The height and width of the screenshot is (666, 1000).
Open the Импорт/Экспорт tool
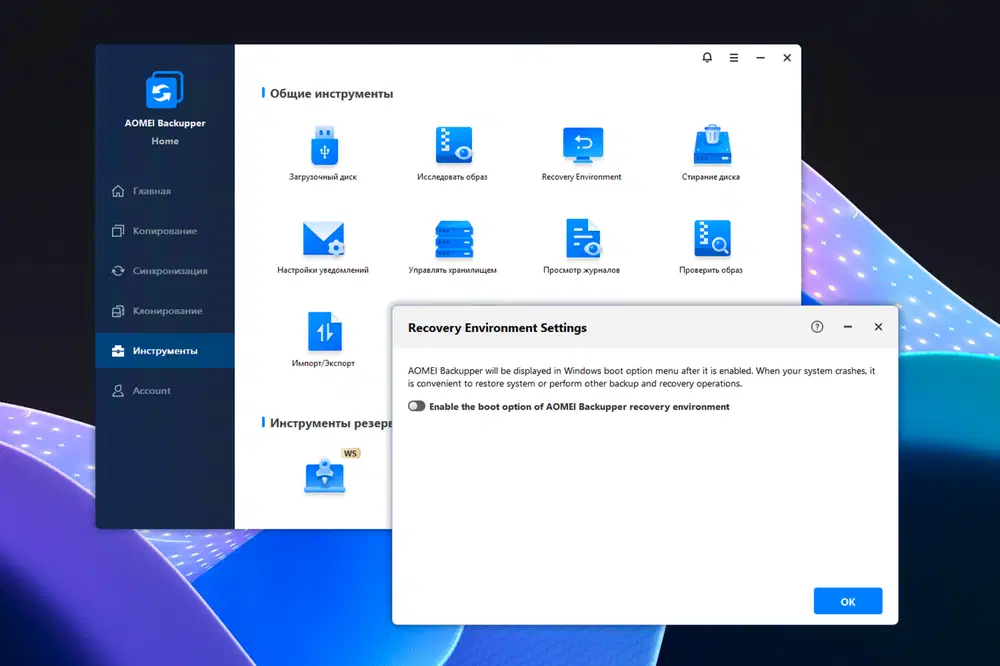click(324, 339)
